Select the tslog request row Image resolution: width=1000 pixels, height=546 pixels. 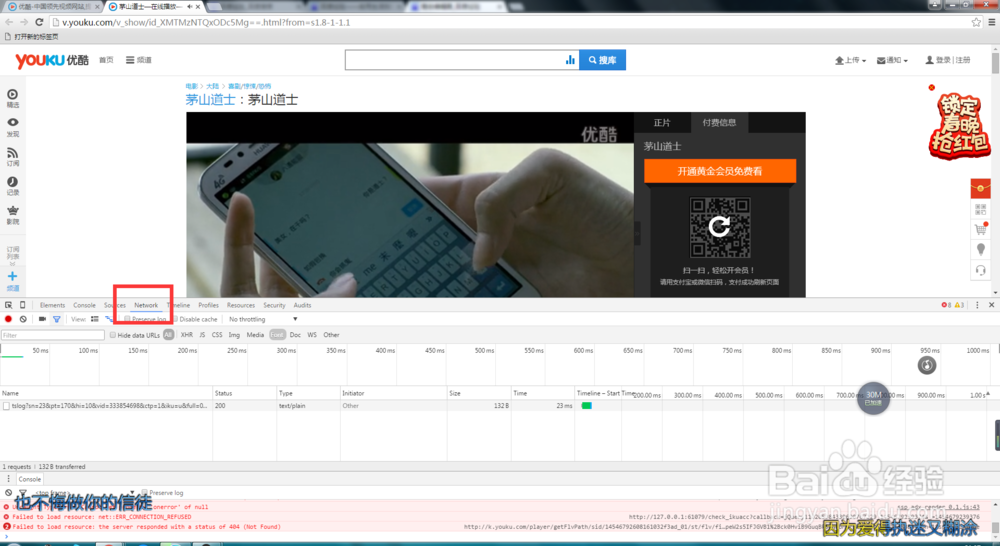coord(107,406)
